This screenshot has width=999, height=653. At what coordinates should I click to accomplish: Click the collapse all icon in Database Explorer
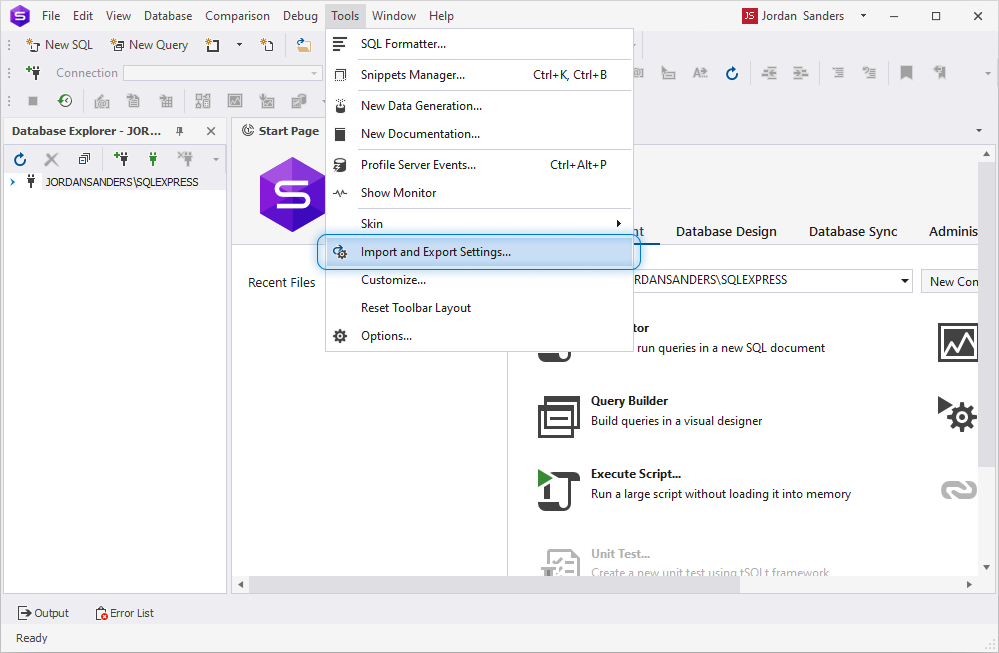[84, 158]
